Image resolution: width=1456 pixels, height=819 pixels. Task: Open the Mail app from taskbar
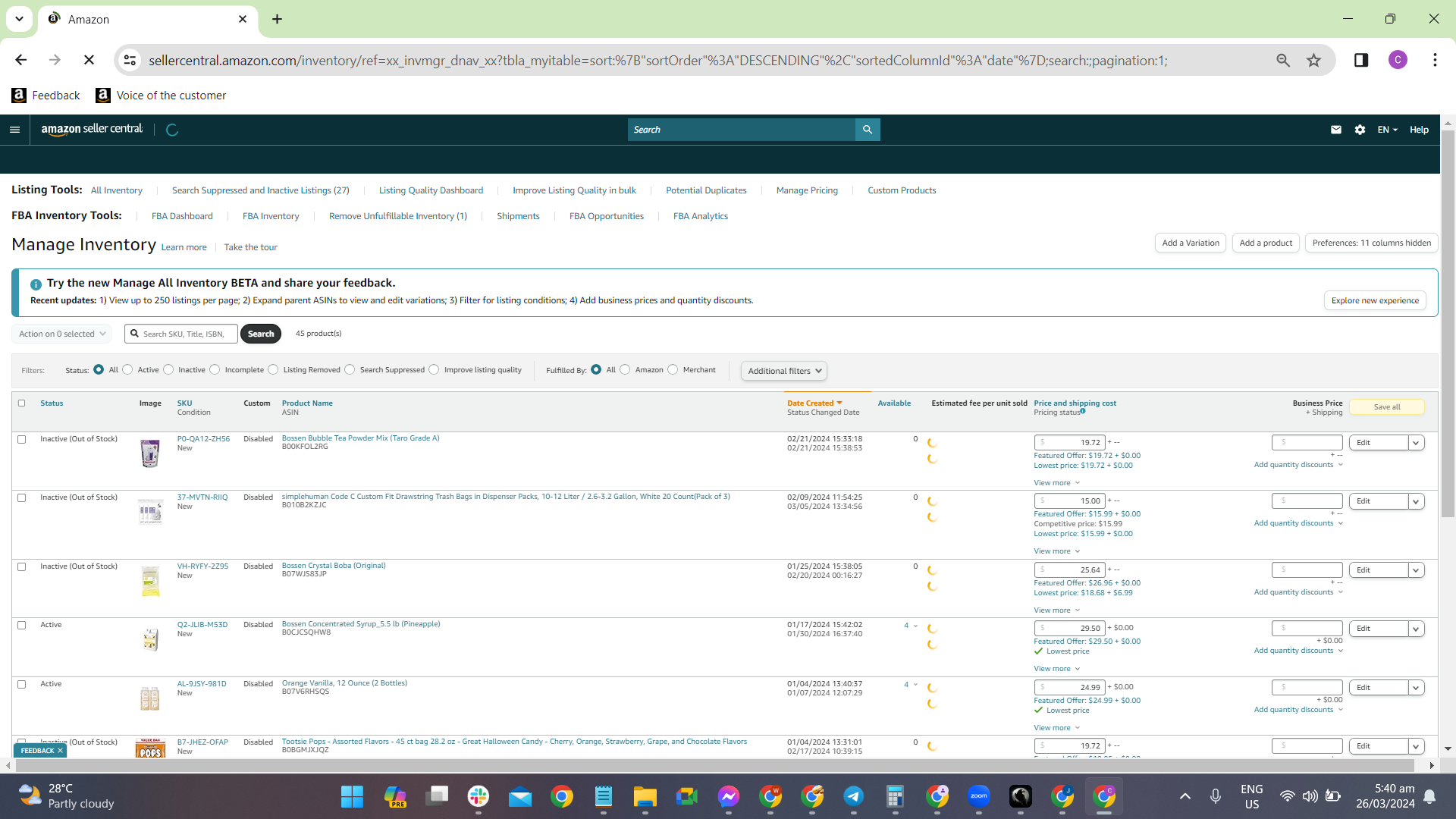[x=520, y=796]
